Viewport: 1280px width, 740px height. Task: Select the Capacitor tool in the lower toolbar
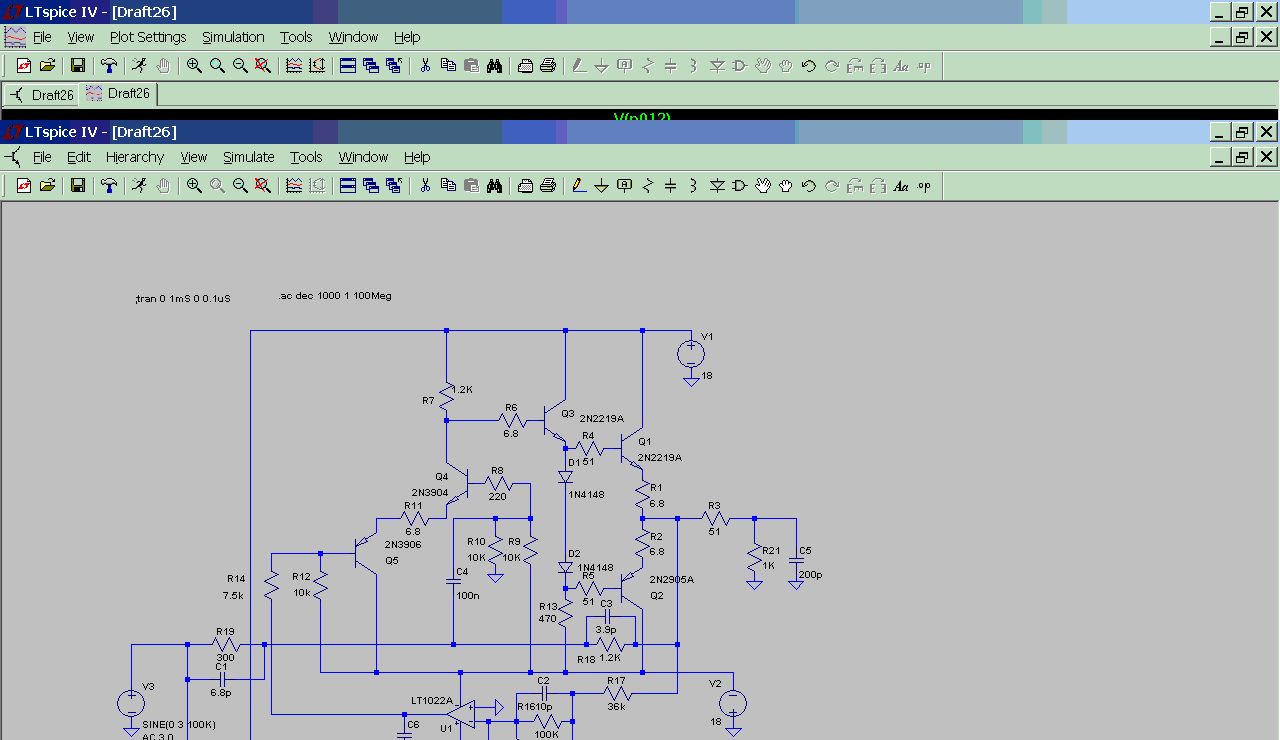click(670, 186)
